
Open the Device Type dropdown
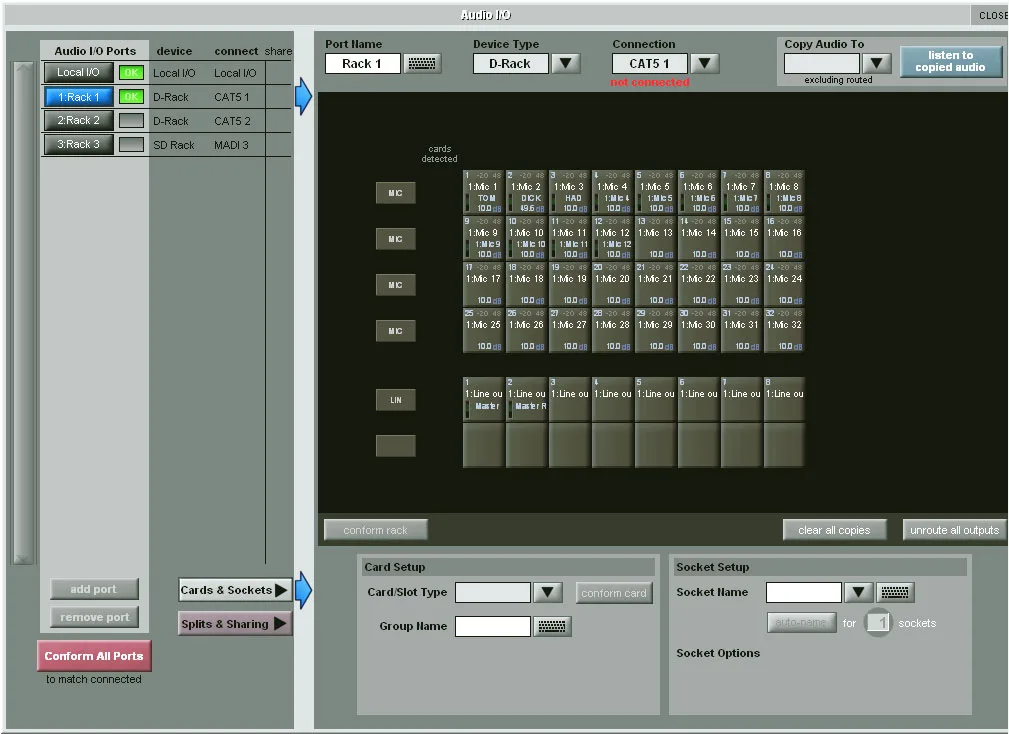(x=566, y=64)
